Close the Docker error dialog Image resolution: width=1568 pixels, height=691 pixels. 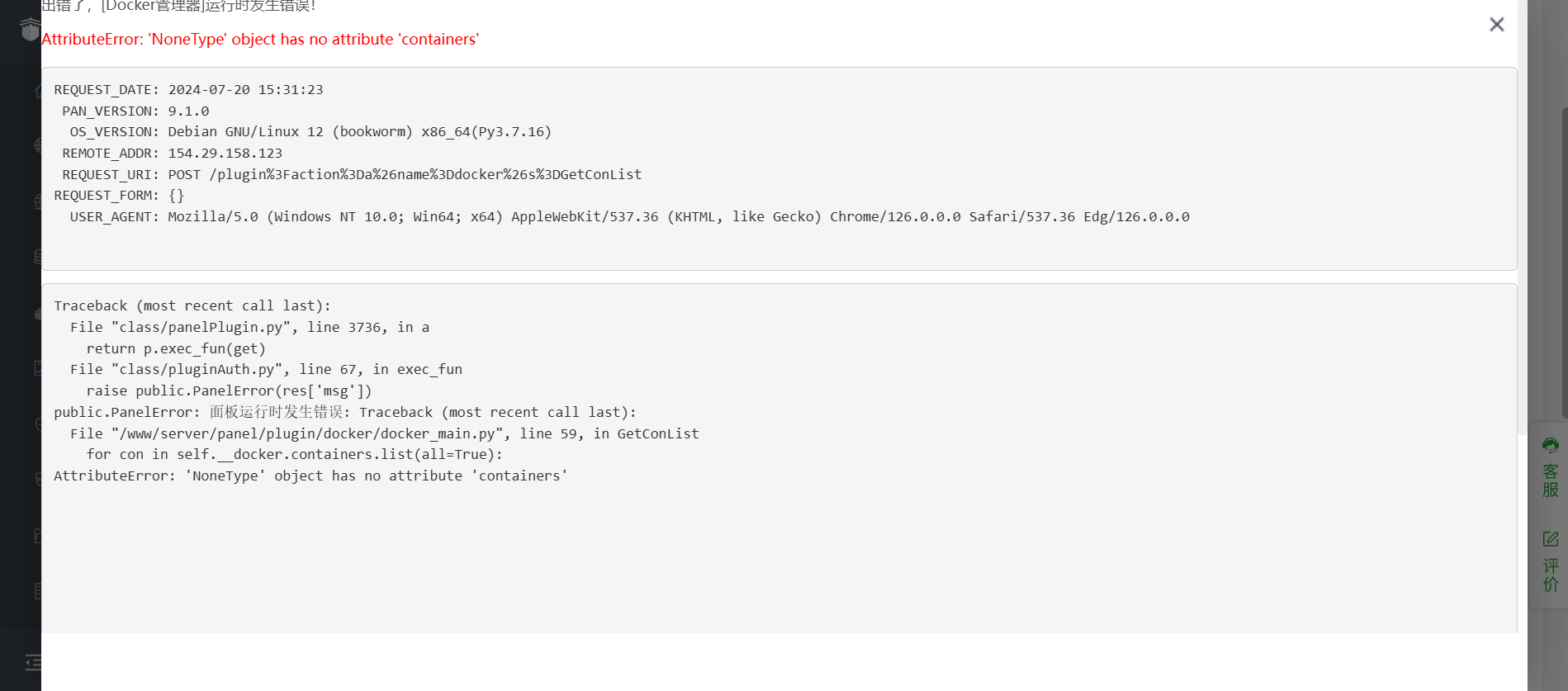1496,25
